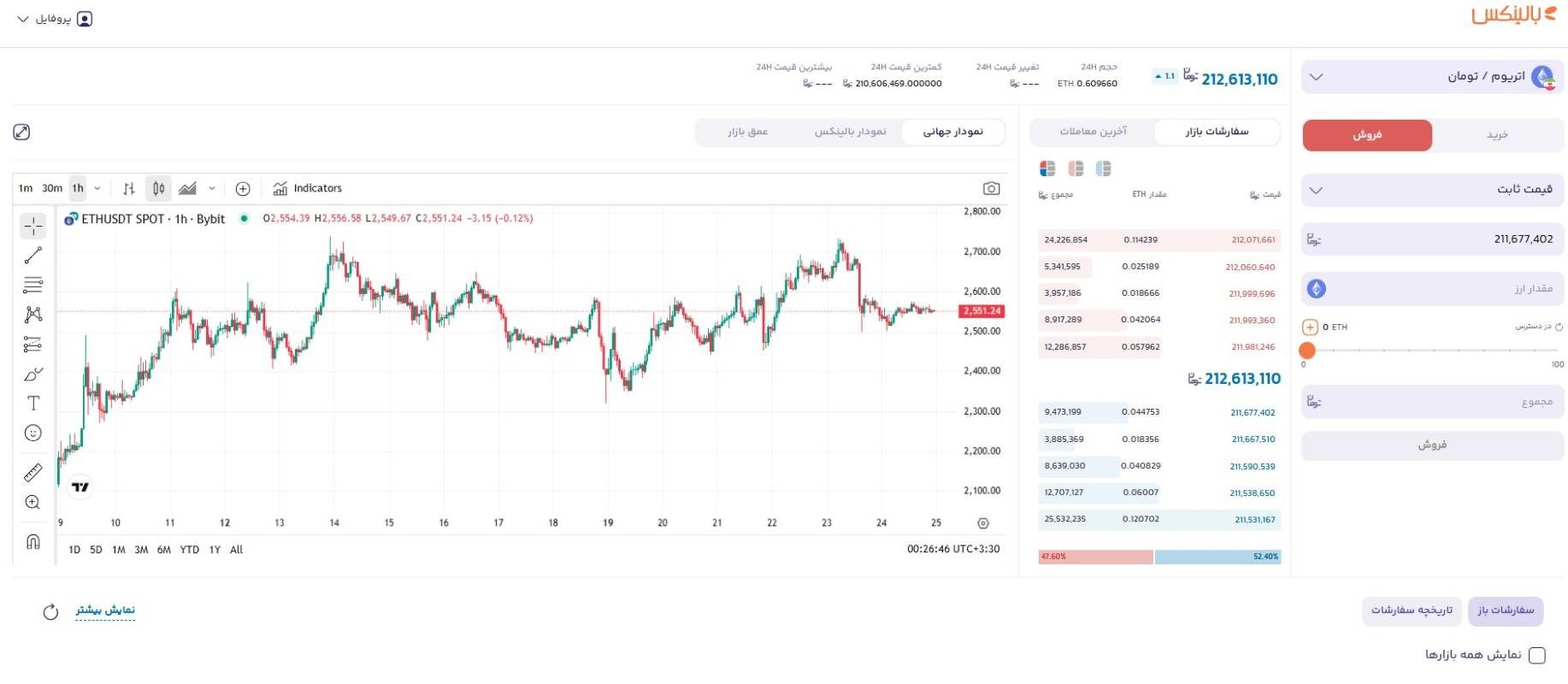Toggle the magnet mode on chart
Screen dimensions: 1568x684
33,541
